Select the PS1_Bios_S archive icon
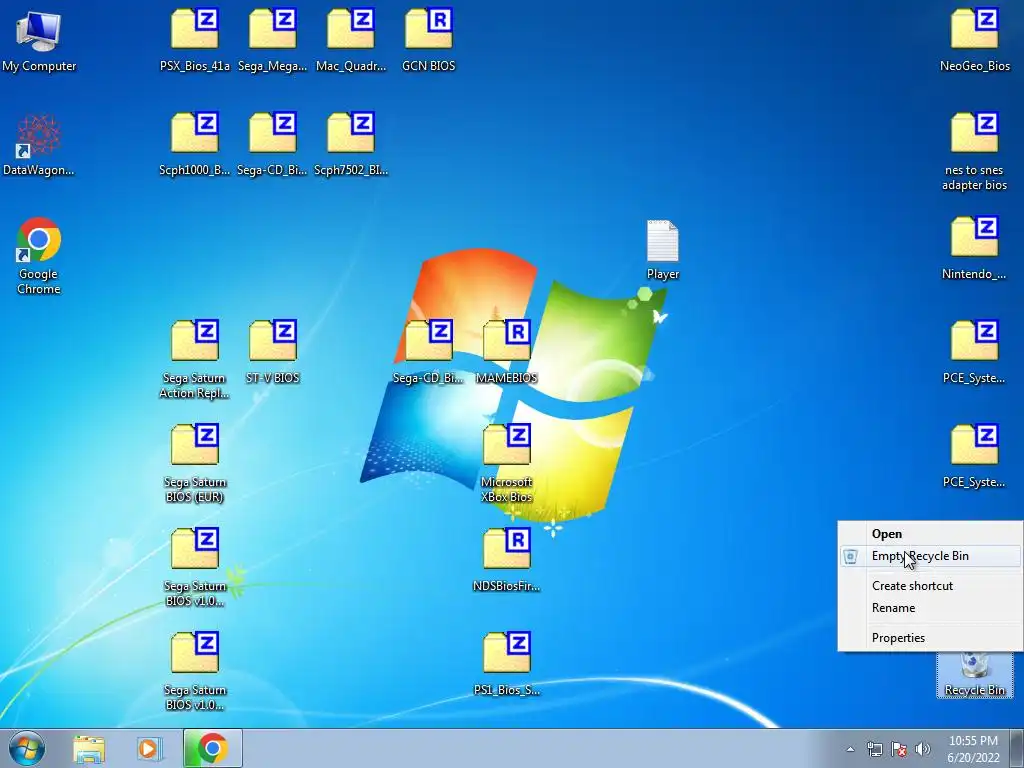1024x768 pixels. click(506, 664)
